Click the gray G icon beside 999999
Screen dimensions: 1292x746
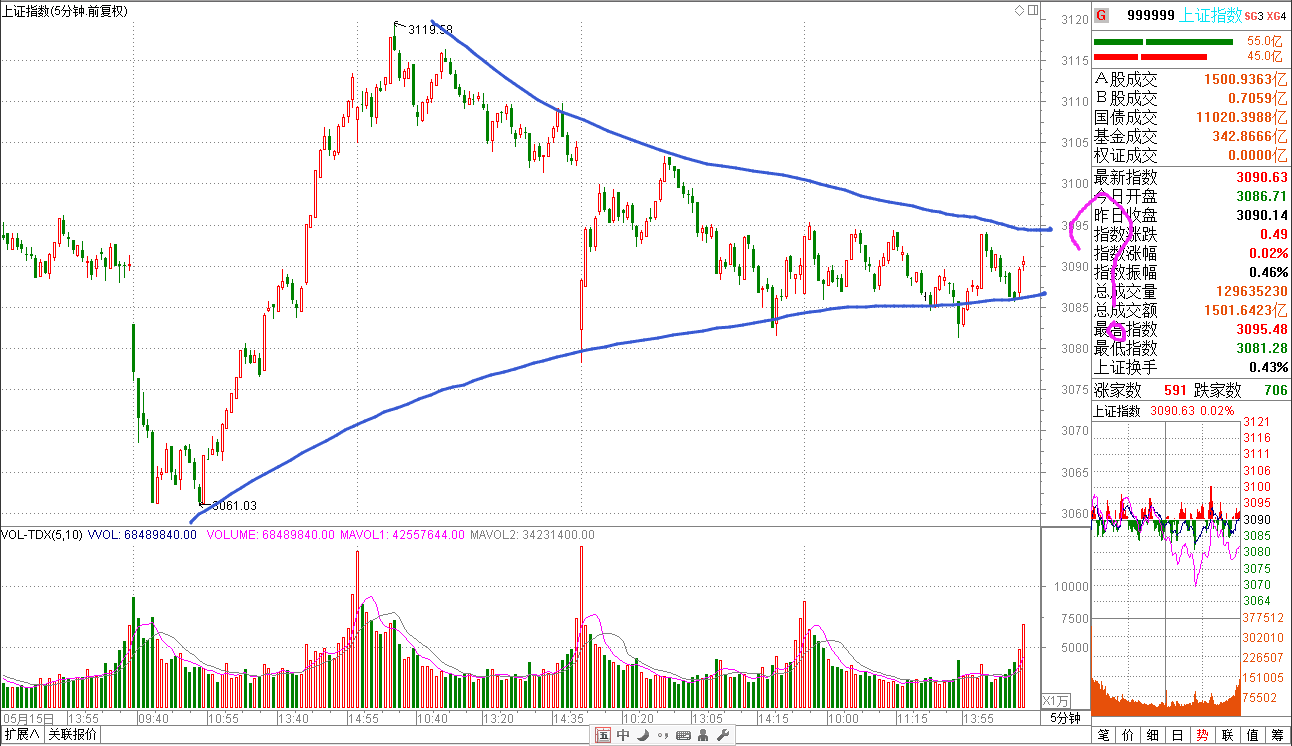[1101, 15]
